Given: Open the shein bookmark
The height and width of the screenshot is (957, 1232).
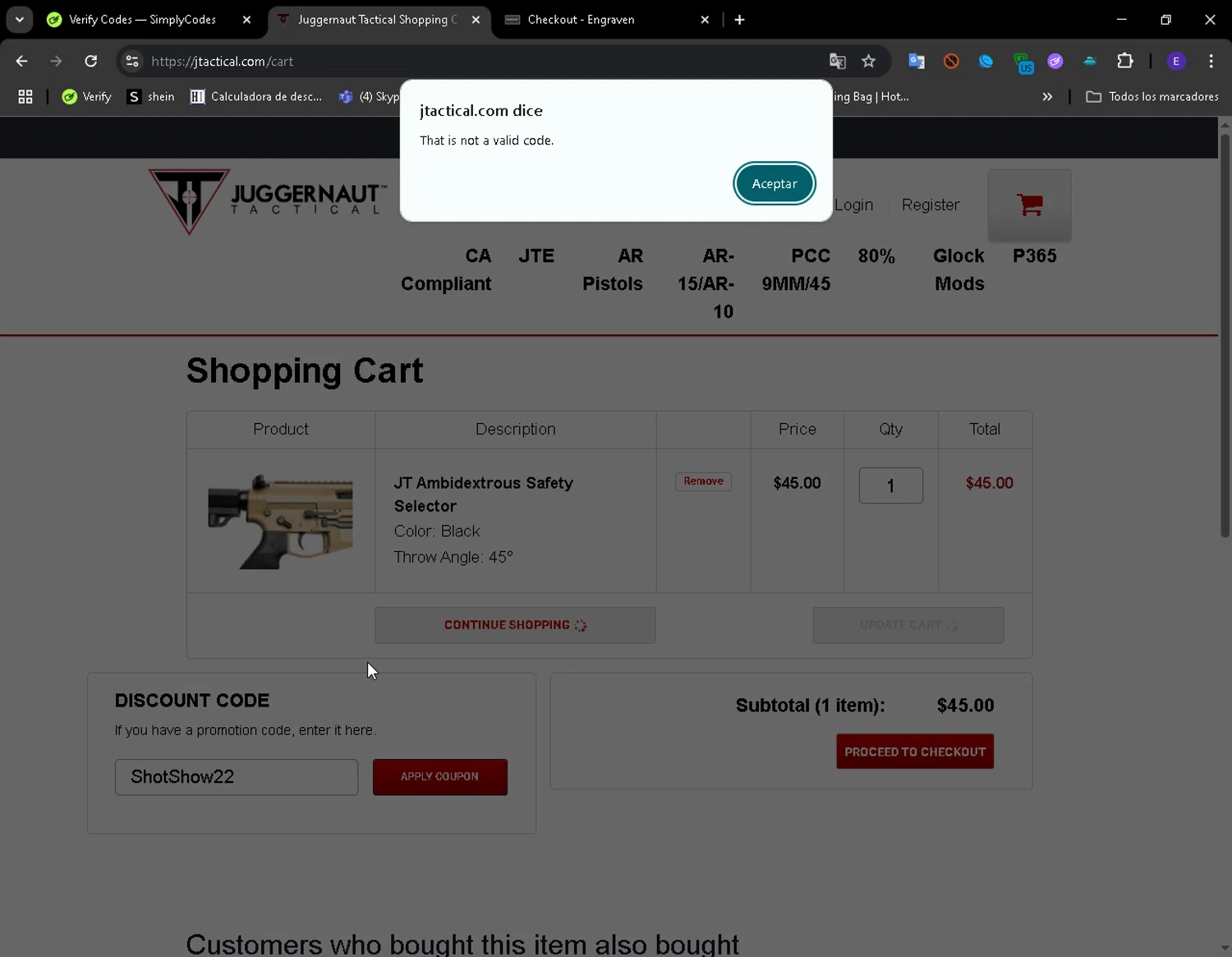Looking at the screenshot, I should point(151,97).
